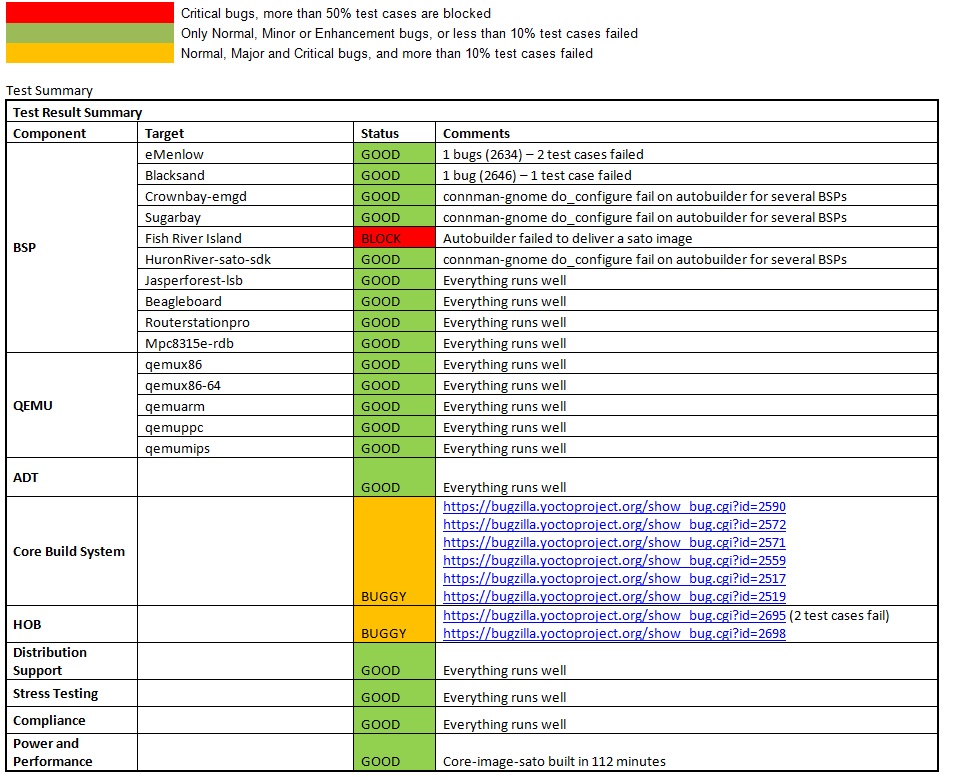Select the Core Build System BUGGY cell
The height and width of the screenshot is (780, 968).
point(395,551)
